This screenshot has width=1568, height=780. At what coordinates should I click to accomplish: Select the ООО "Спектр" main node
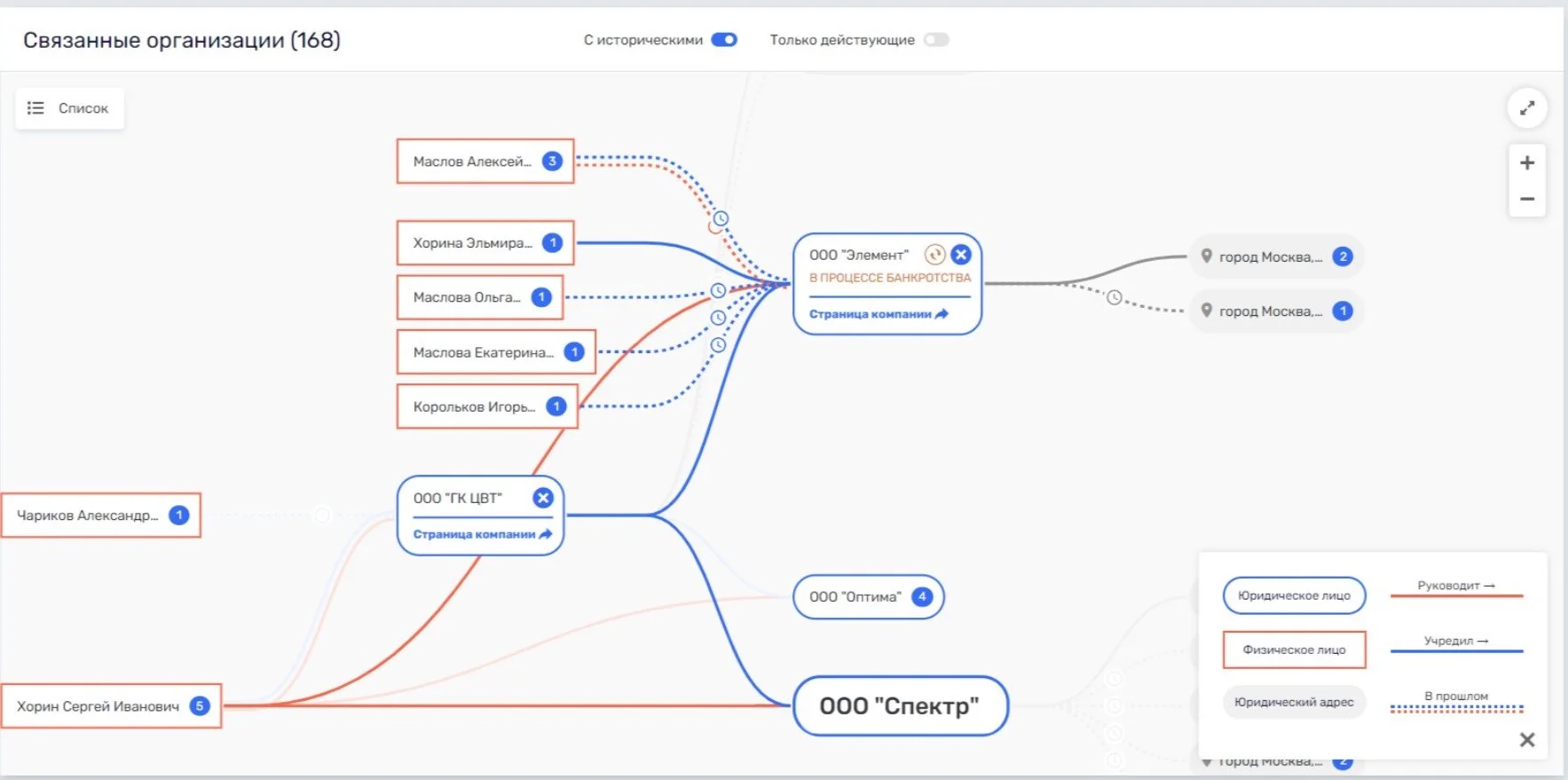point(900,706)
